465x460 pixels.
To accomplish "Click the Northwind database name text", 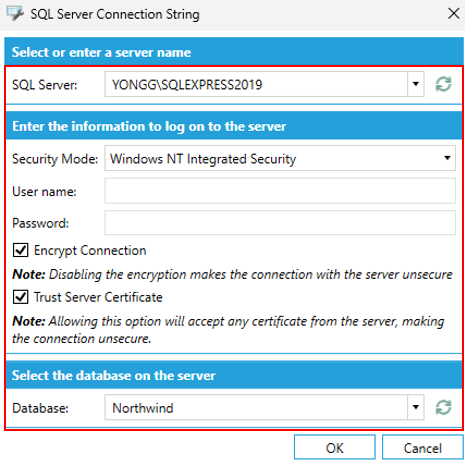I will [143, 408].
